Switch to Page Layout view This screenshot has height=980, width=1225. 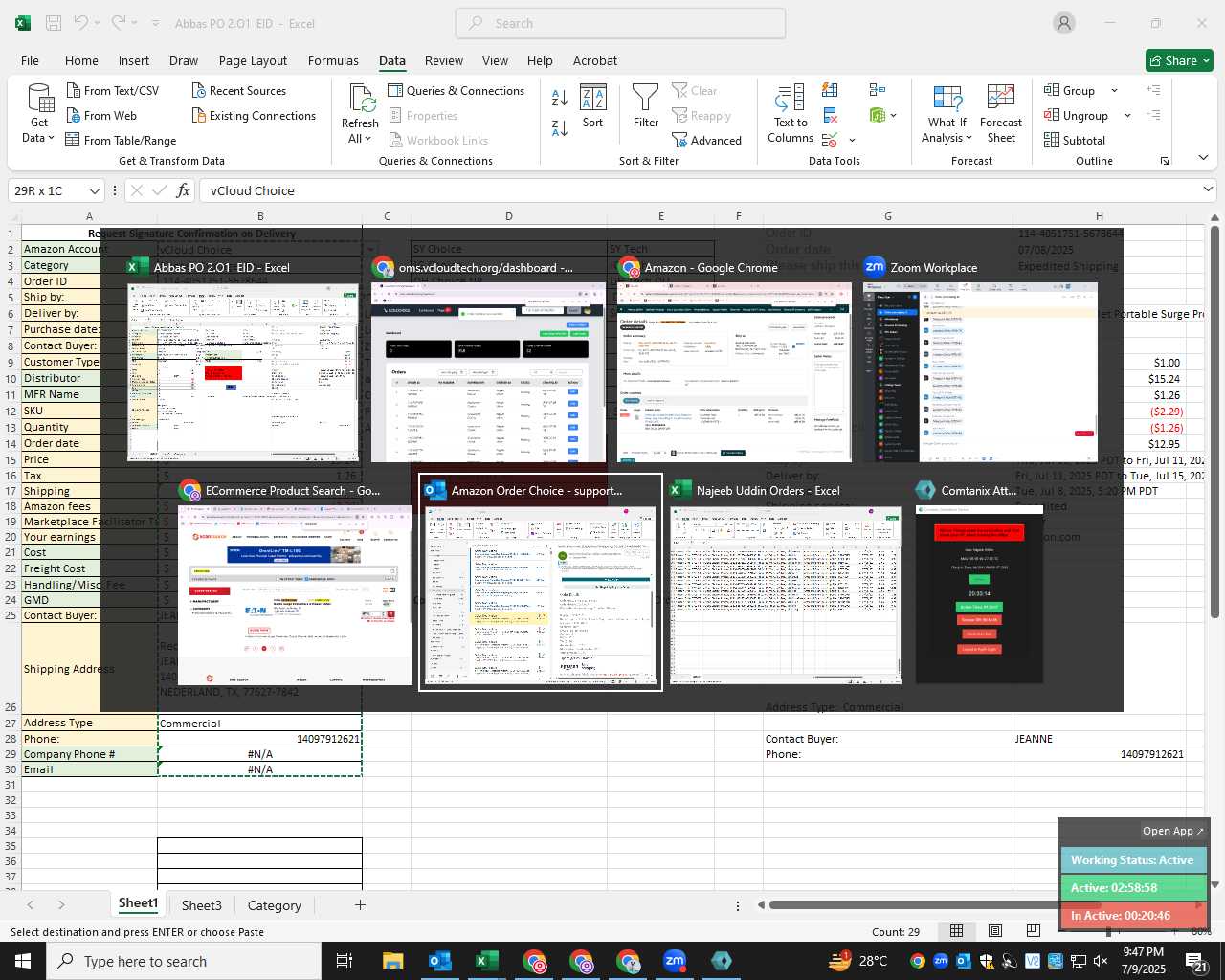994,931
